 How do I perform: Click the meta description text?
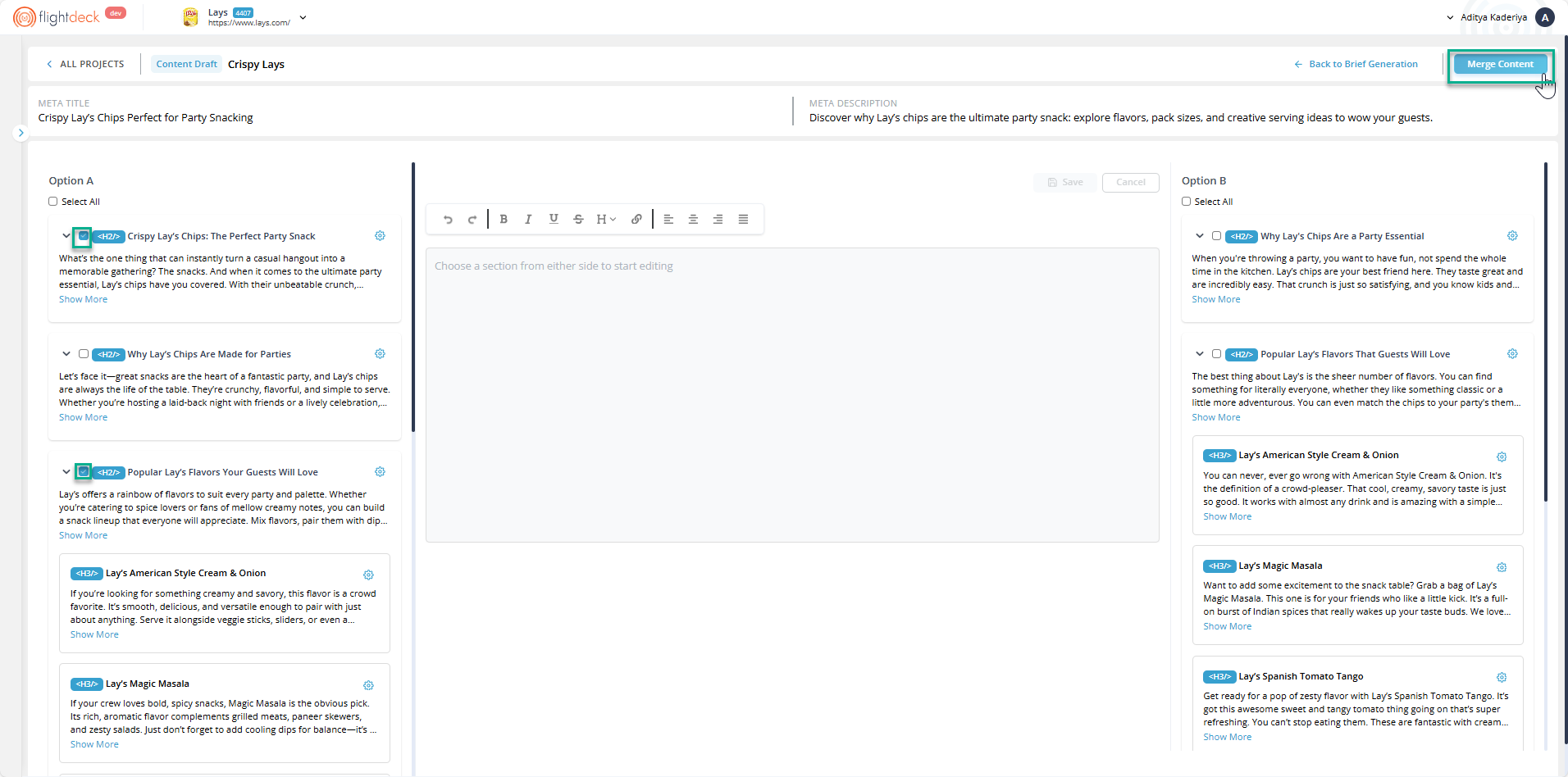click(x=1121, y=118)
